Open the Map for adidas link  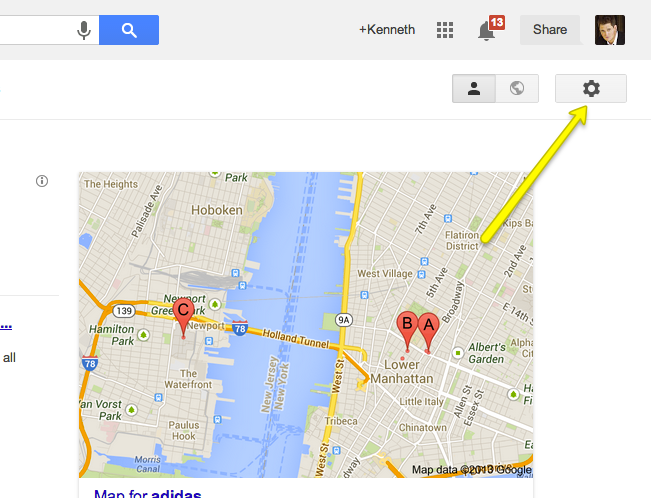(147, 494)
